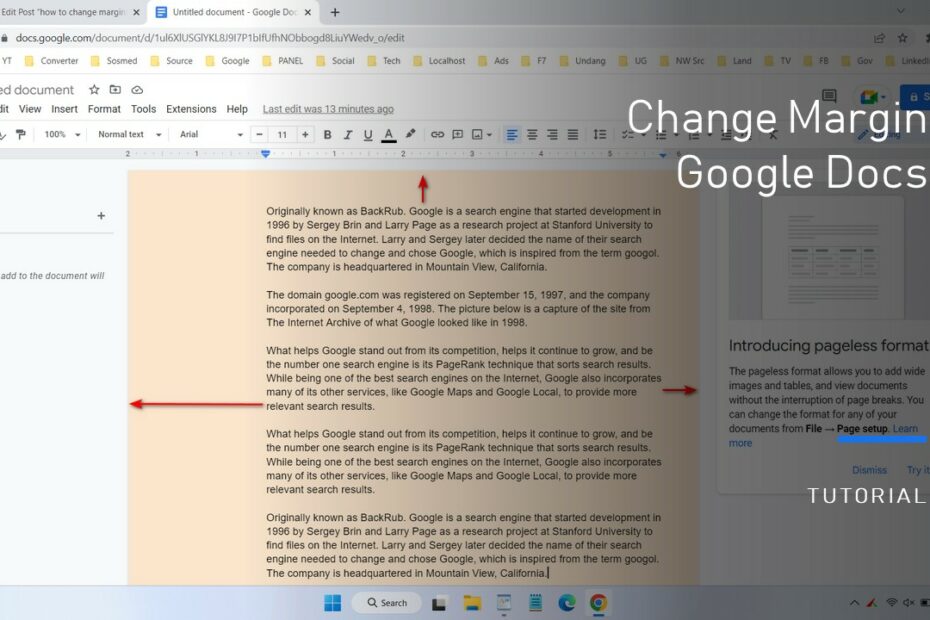Screen dimensions: 930x620
Task: Expand hidden system tray icons chevron
Action: click(x=854, y=603)
